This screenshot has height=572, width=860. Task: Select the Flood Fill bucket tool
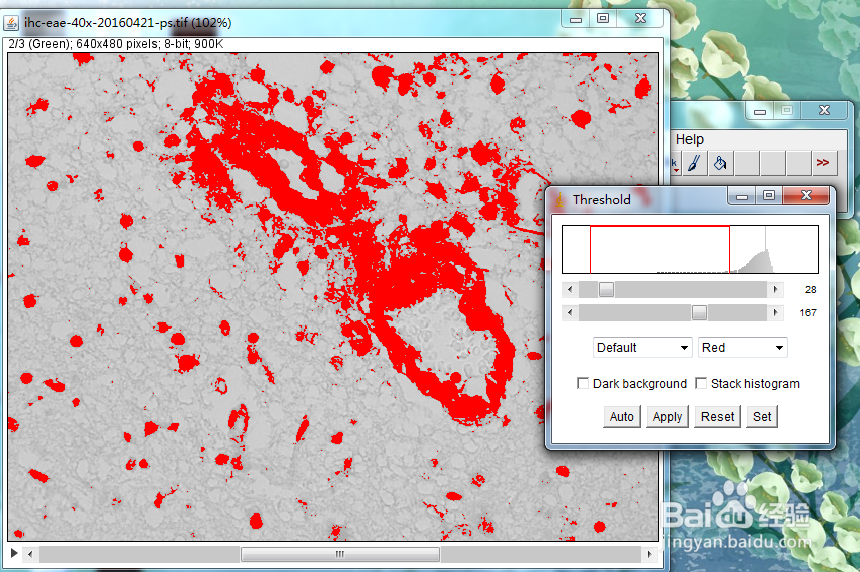click(720, 163)
